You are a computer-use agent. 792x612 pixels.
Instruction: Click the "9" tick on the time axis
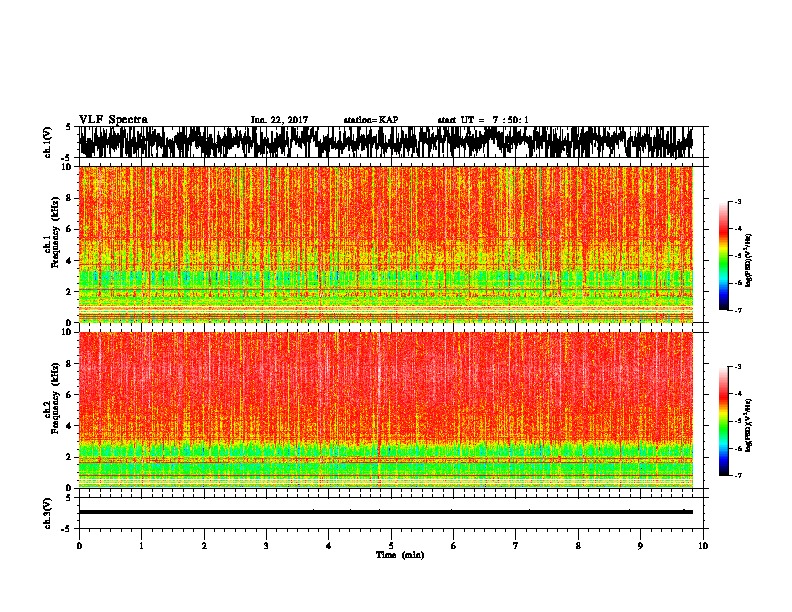[640, 546]
